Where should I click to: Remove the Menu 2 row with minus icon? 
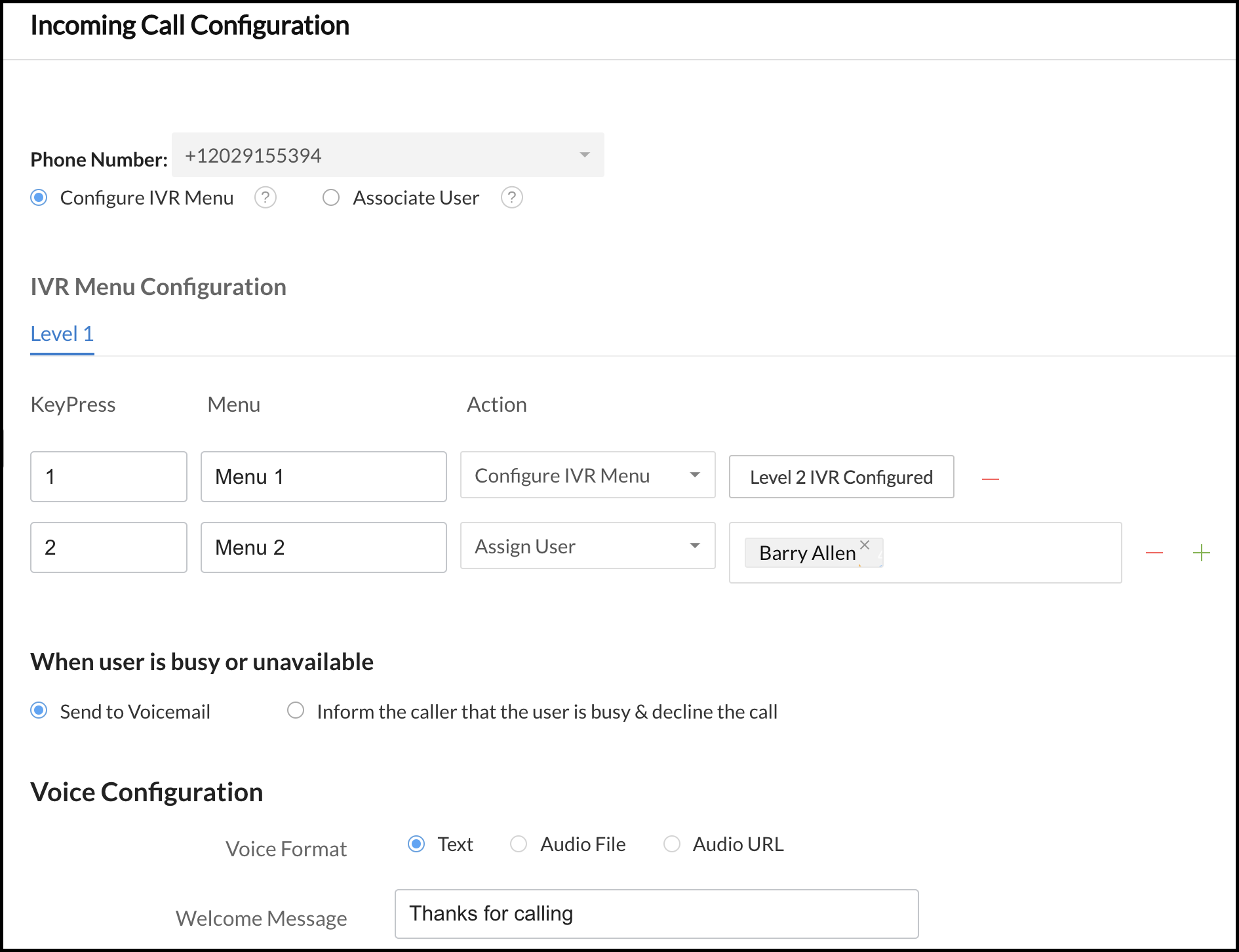pos(1154,553)
